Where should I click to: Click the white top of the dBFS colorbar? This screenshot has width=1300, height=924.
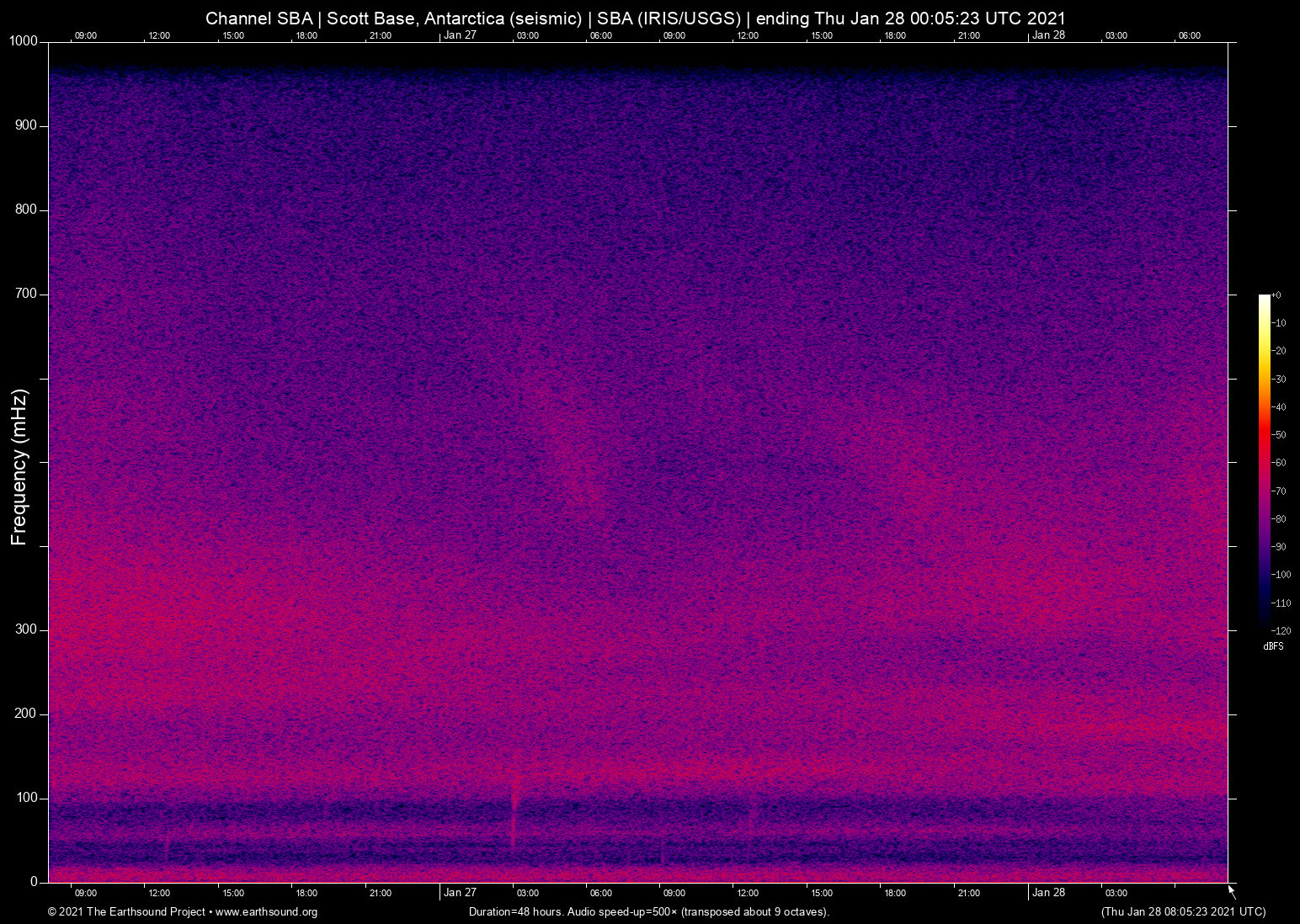[1264, 300]
